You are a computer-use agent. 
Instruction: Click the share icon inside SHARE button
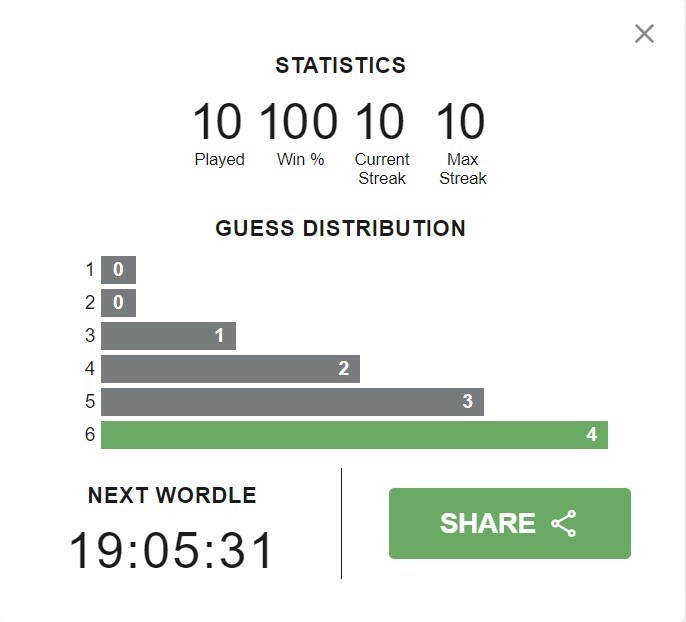click(x=564, y=523)
